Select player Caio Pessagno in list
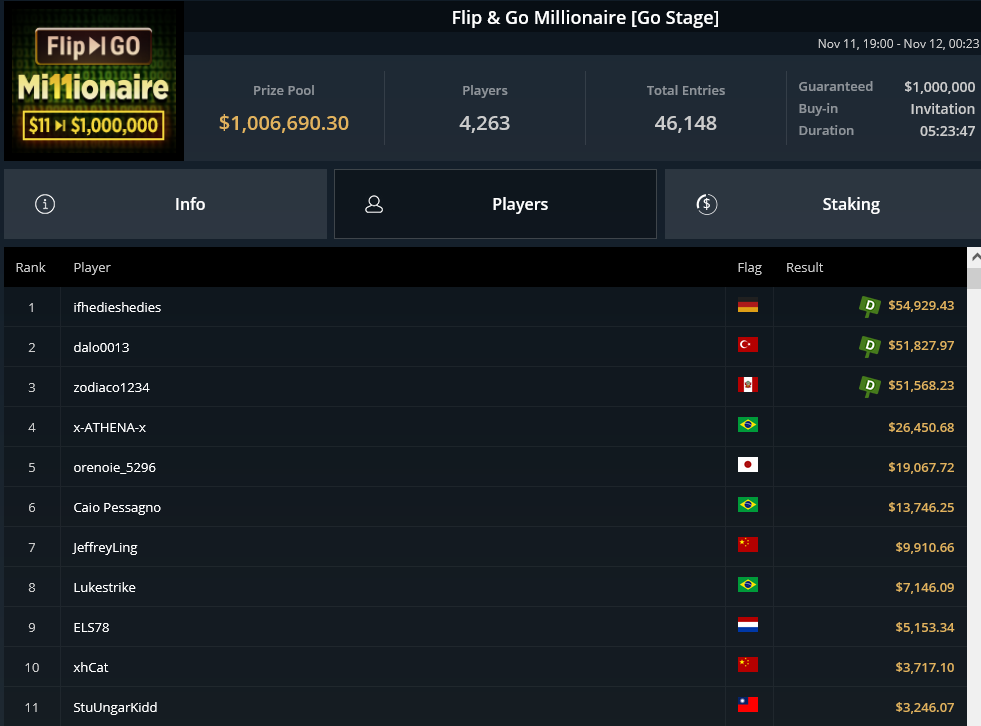981x726 pixels. coord(117,507)
